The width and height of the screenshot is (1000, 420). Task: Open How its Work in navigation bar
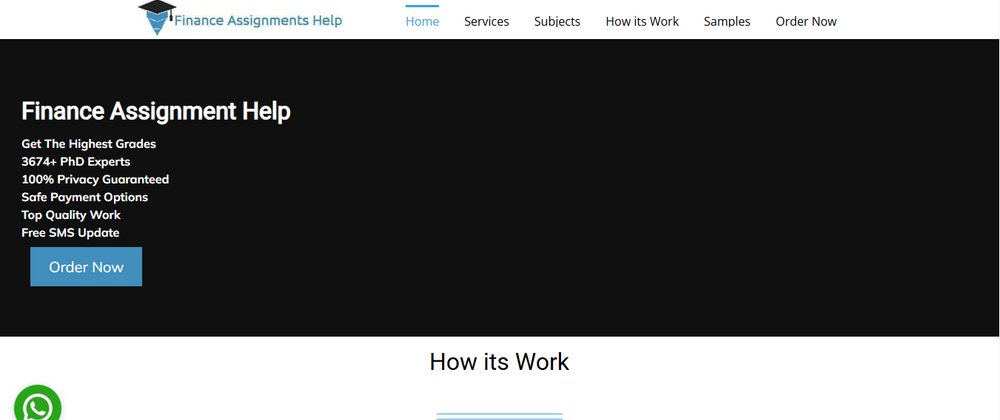pyautogui.click(x=642, y=21)
